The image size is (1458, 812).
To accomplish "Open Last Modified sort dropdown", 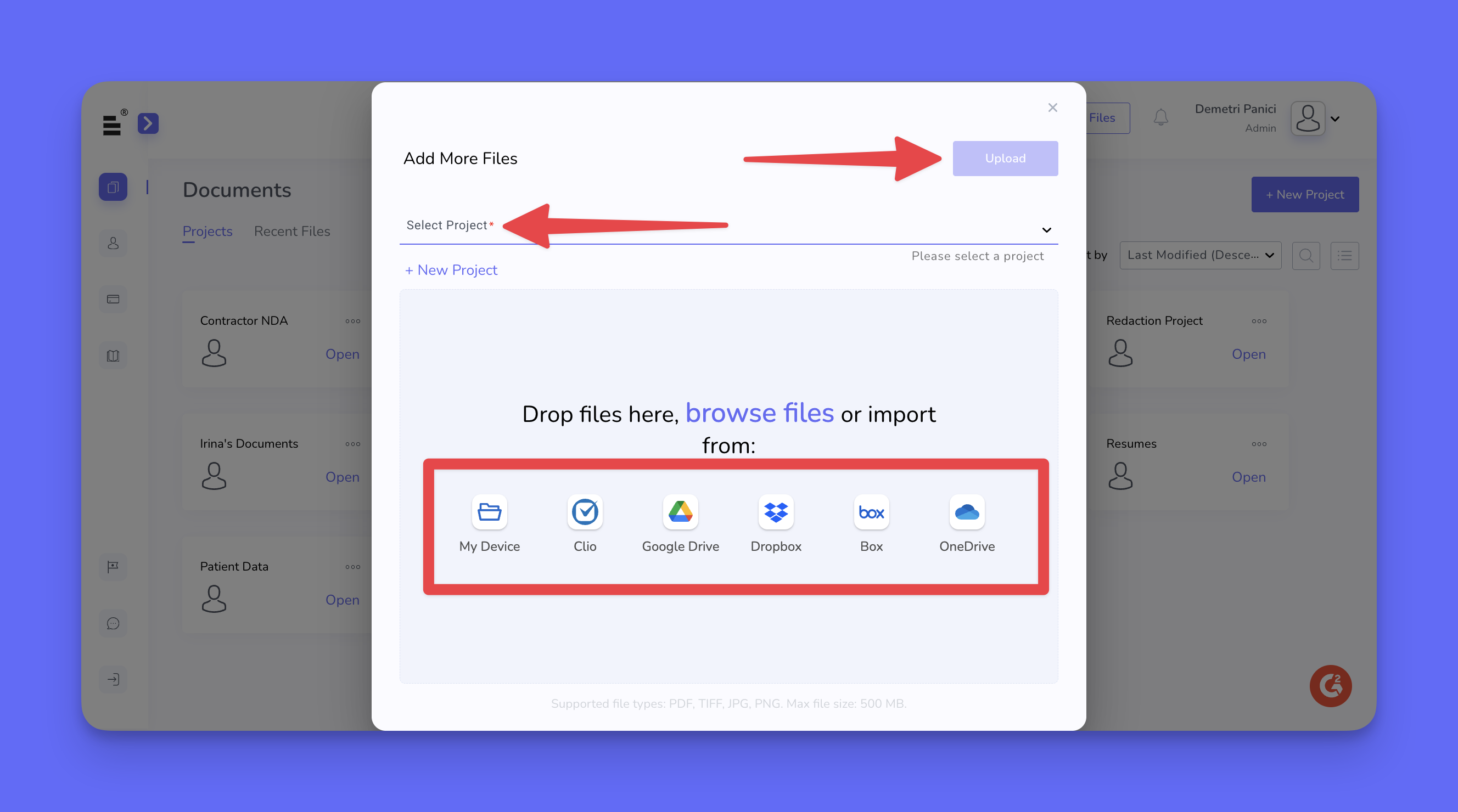I will (1200, 255).
